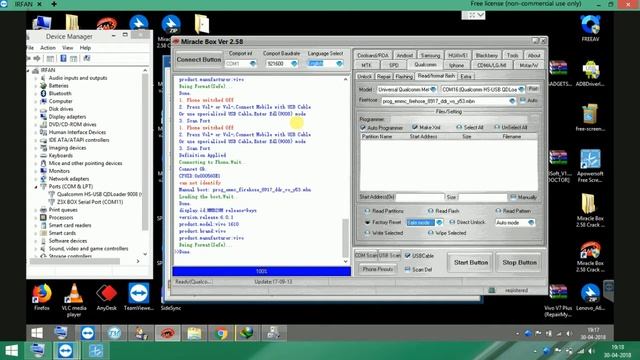This screenshot has height=360, width=640.
Task: Click the Print queues icon in tree
Action: point(43,210)
